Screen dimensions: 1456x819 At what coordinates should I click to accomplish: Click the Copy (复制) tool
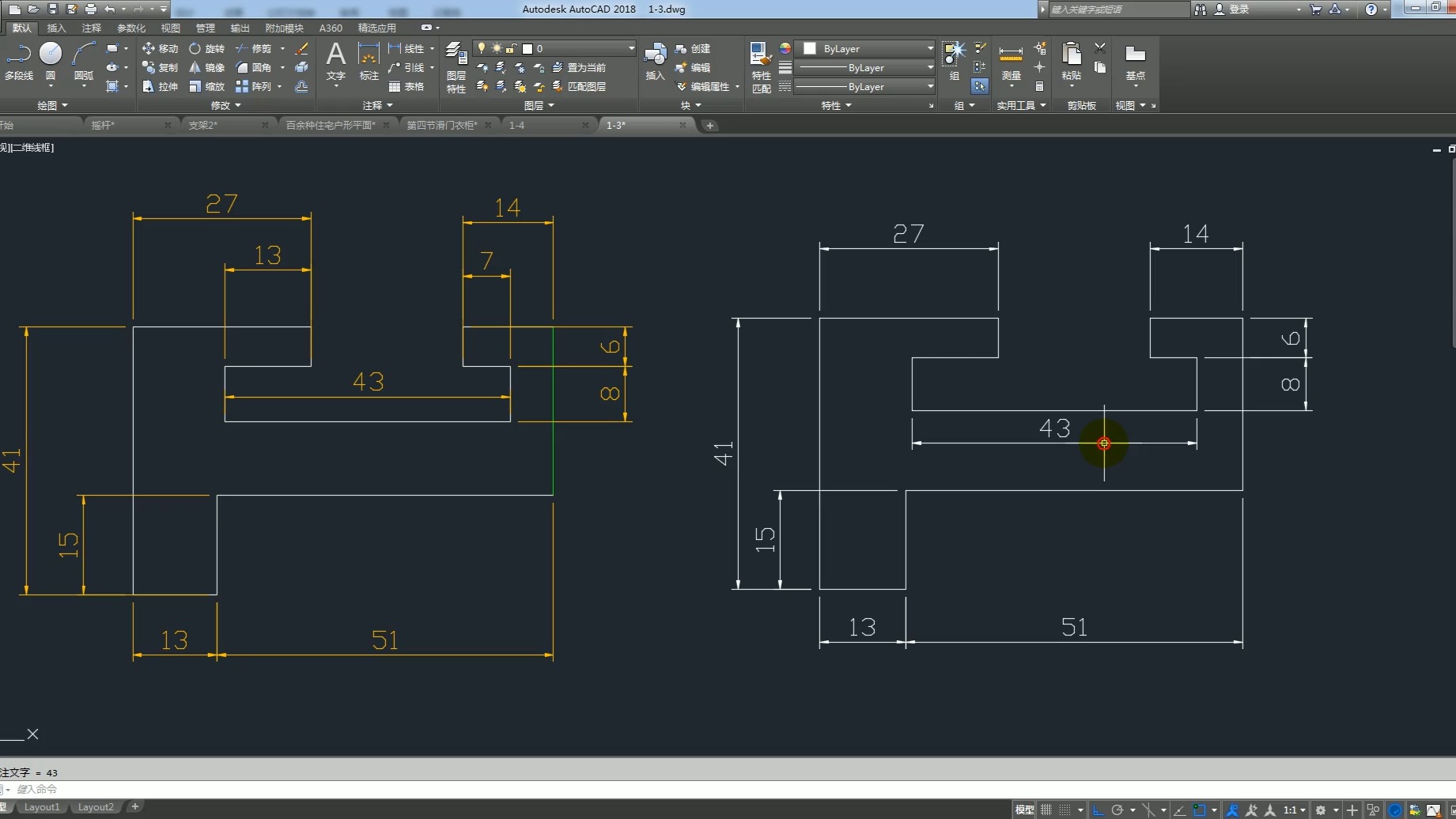coord(160,68)
